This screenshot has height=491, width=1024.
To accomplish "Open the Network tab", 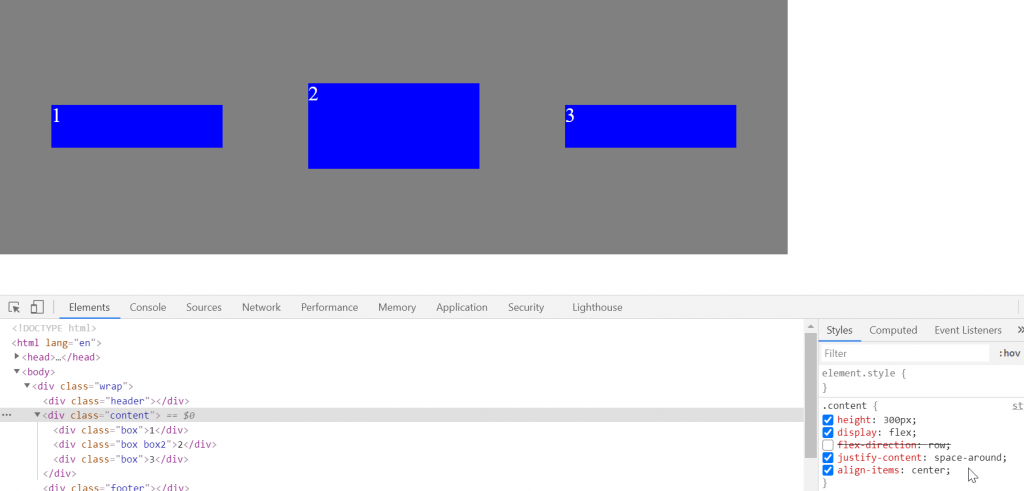I will coord(261,307).
